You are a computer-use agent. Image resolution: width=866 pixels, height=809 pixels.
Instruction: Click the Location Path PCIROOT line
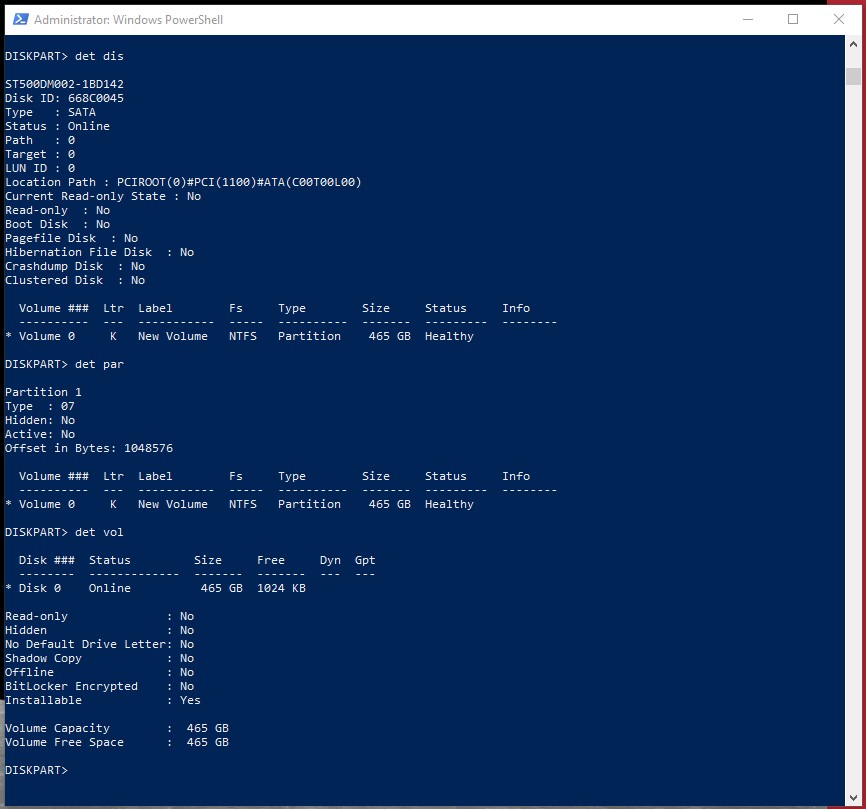(x=183, y=182)
